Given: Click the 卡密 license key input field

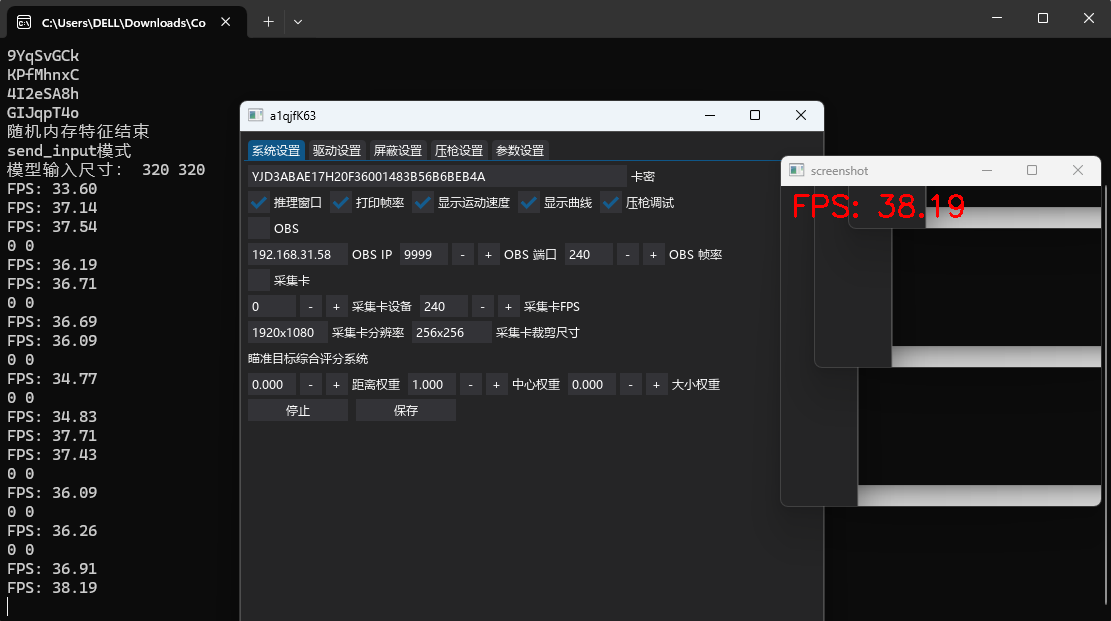Looking at the screenshot, I should [x=430, y=176].
